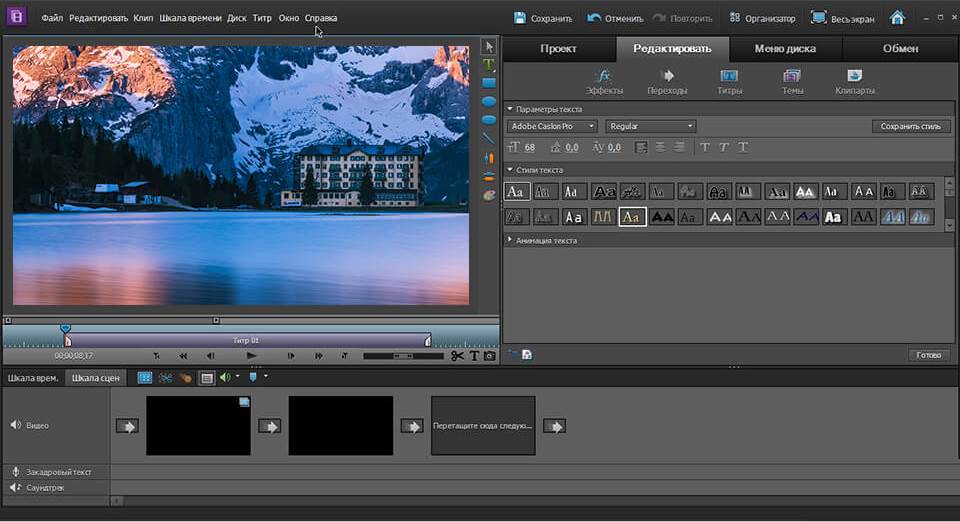Open the properties list icon in timeline toolbar

coord(207,378)
